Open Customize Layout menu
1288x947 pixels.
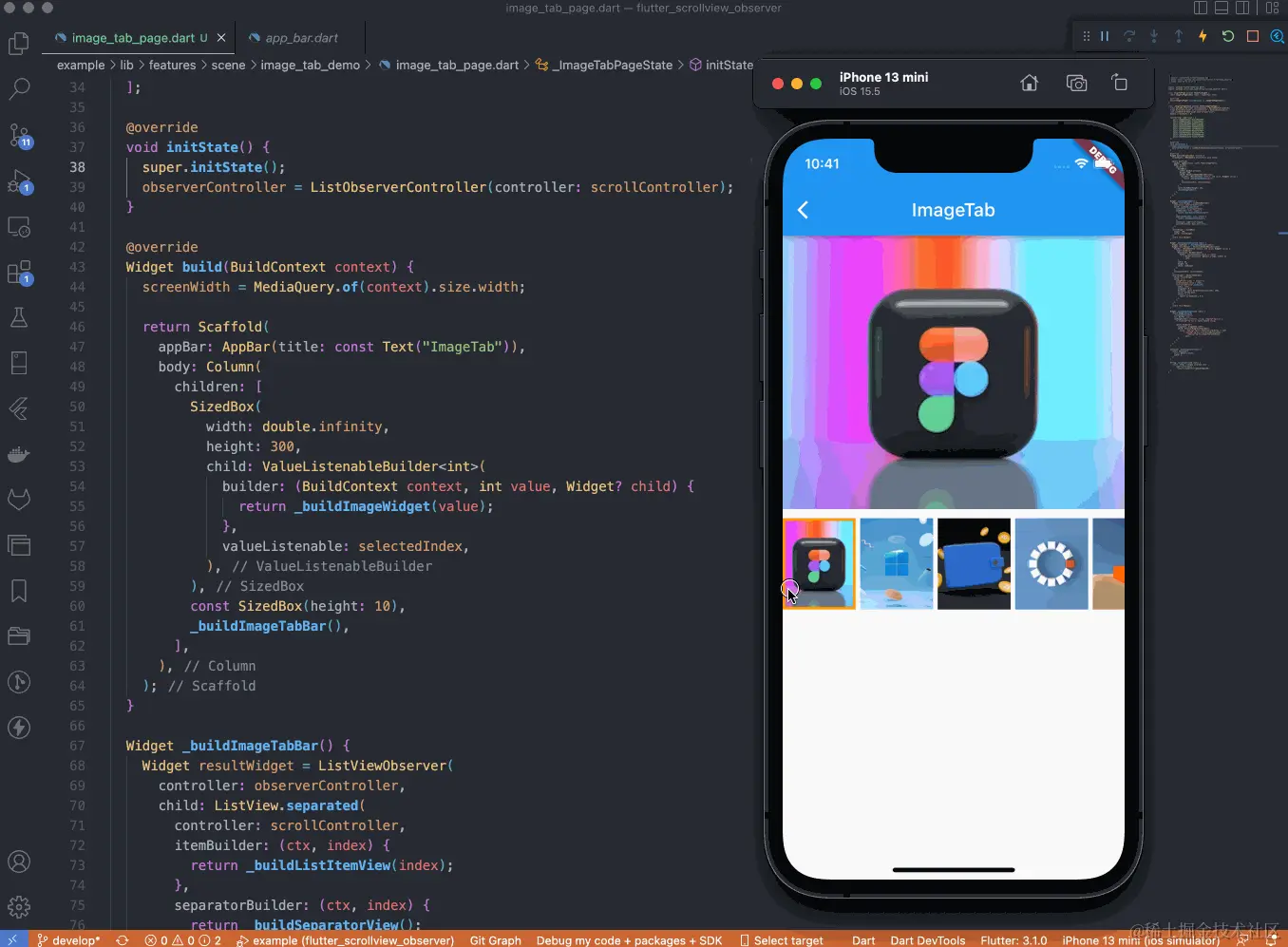(x=1273, y=8)
